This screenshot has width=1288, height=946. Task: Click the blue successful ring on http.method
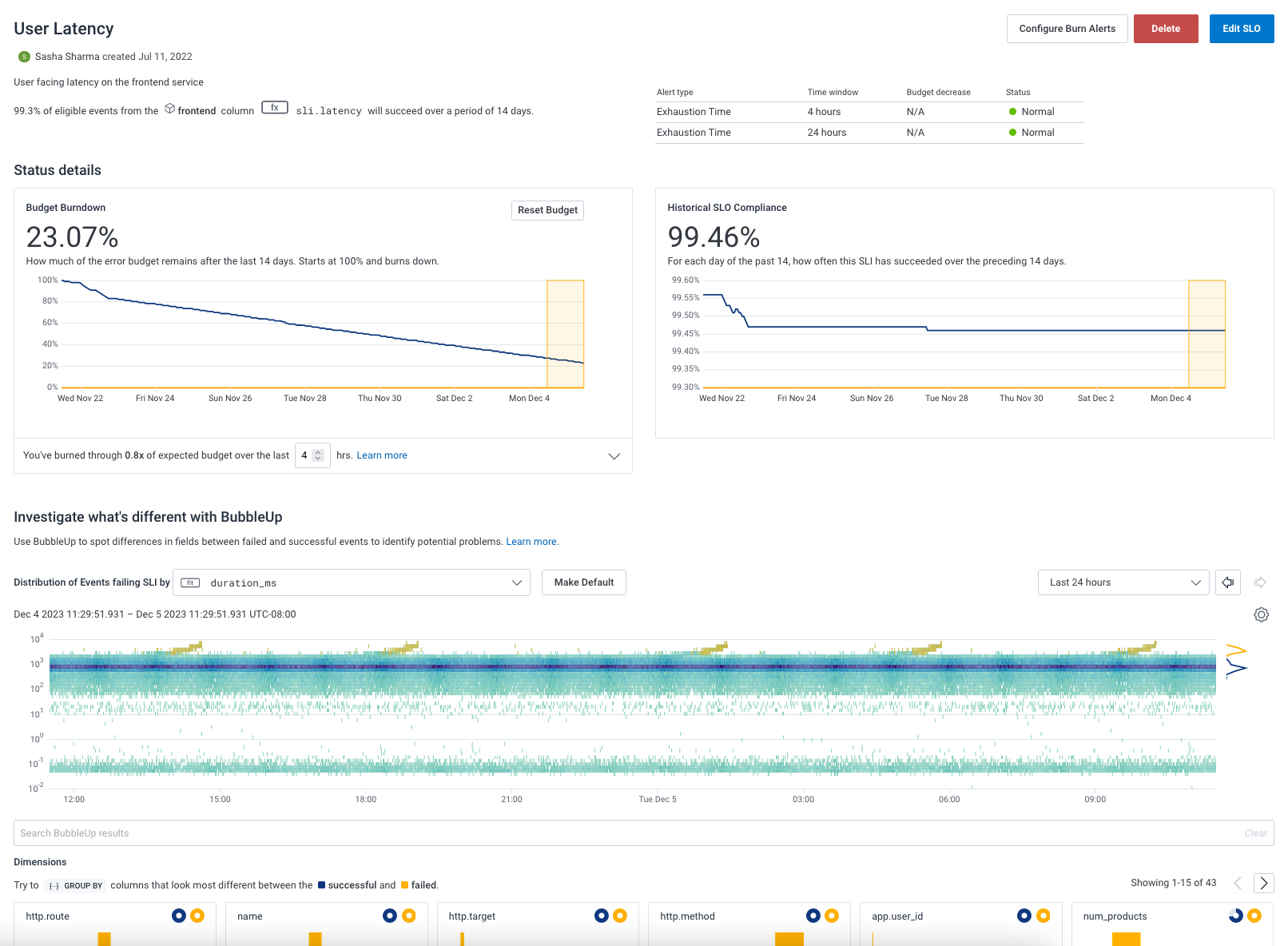point(813,916)
